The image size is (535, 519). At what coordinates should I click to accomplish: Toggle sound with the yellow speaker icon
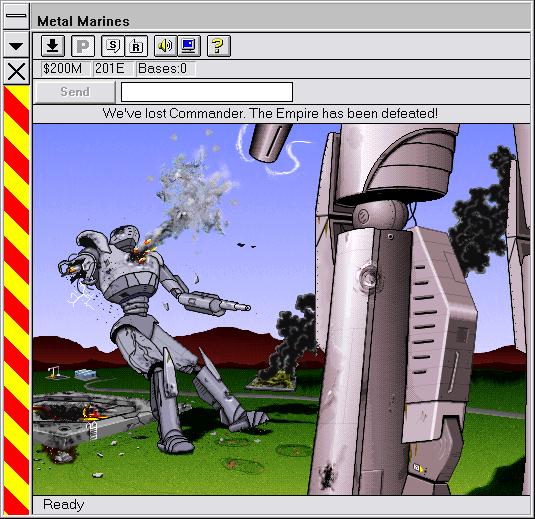coord(165,46)
